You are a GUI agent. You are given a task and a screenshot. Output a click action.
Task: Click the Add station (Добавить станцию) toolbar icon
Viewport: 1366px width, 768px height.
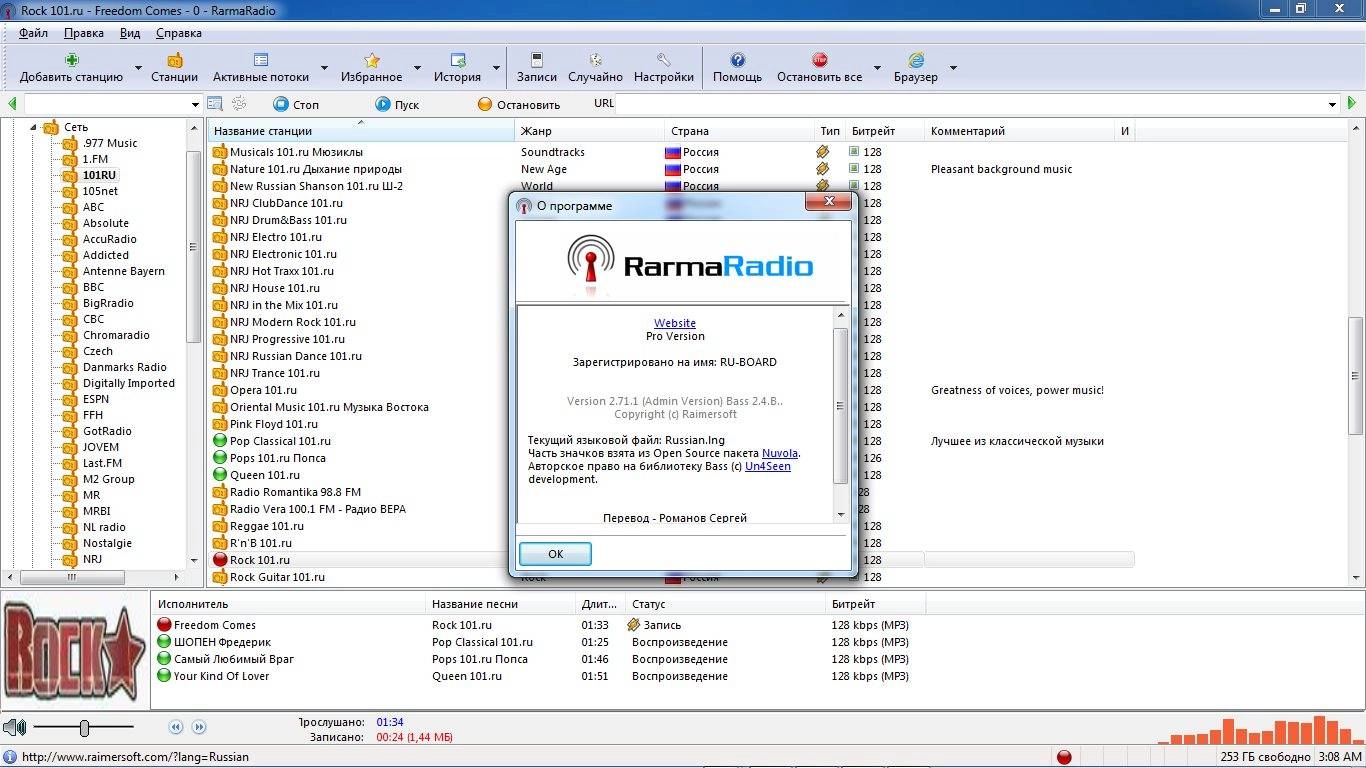[72, 60]
